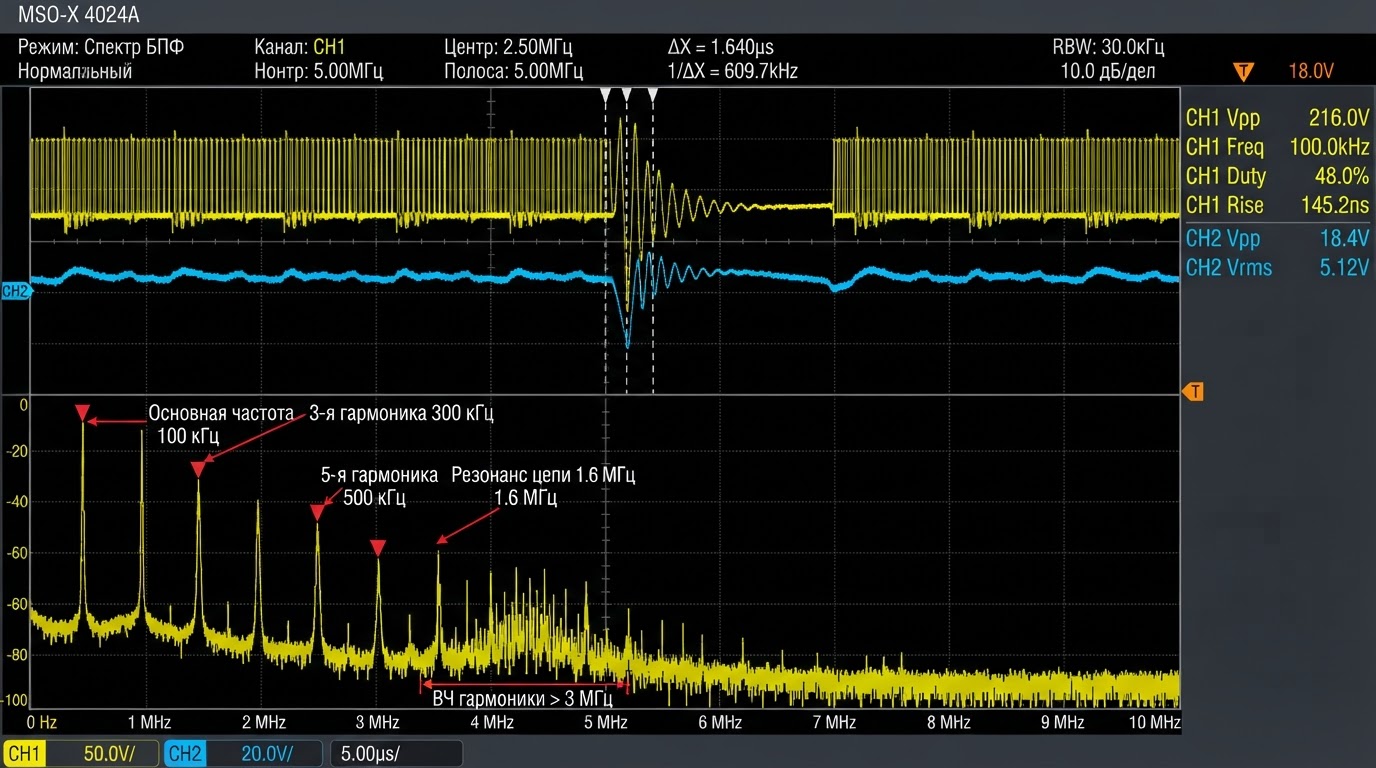Select the CH2 Vpp 18.4V measurement
The width and height of the screenshot is (1376, 768).
1277,238
